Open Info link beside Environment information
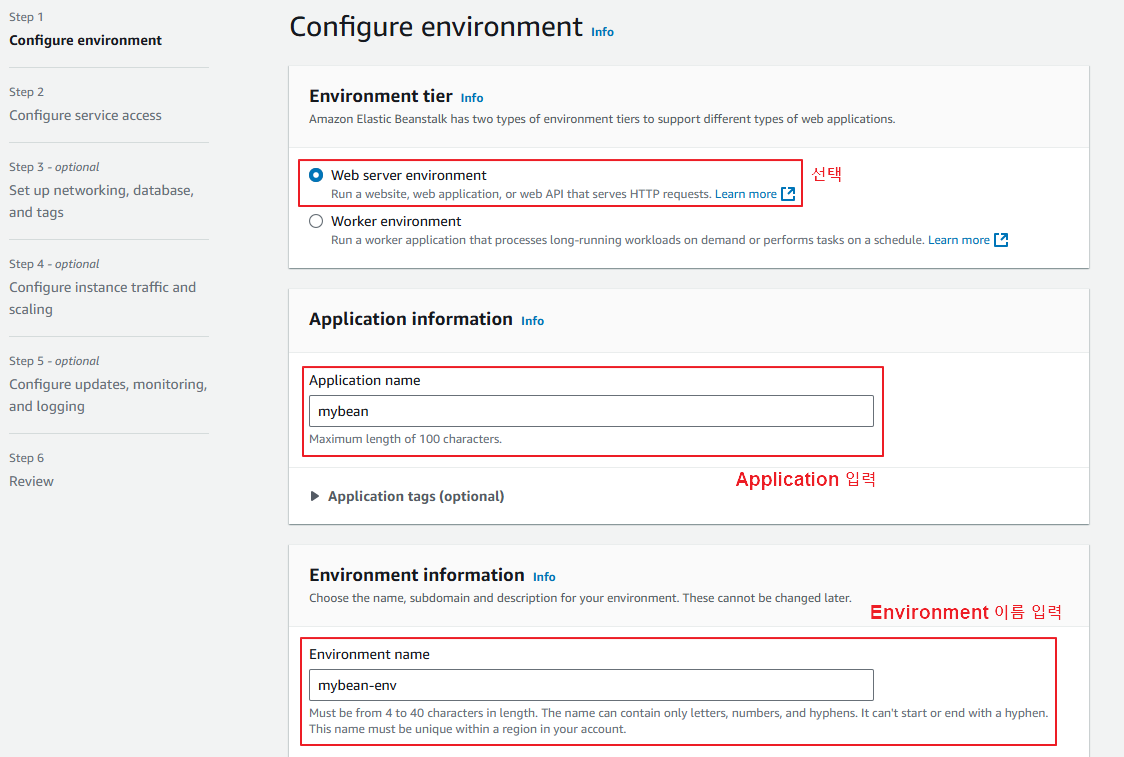Viewport: 1124px width, 757px height. [x=544, y=577]
